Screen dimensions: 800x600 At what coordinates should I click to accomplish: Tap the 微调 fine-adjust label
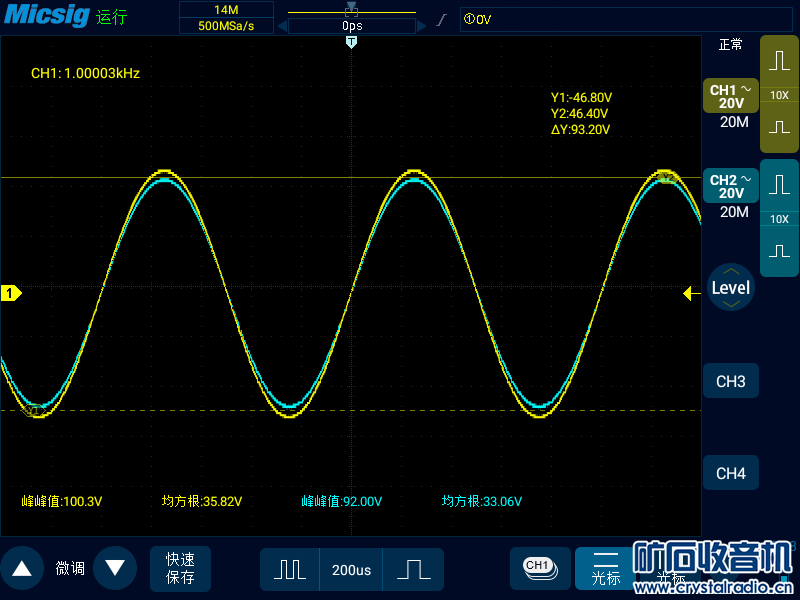[70, 568]
